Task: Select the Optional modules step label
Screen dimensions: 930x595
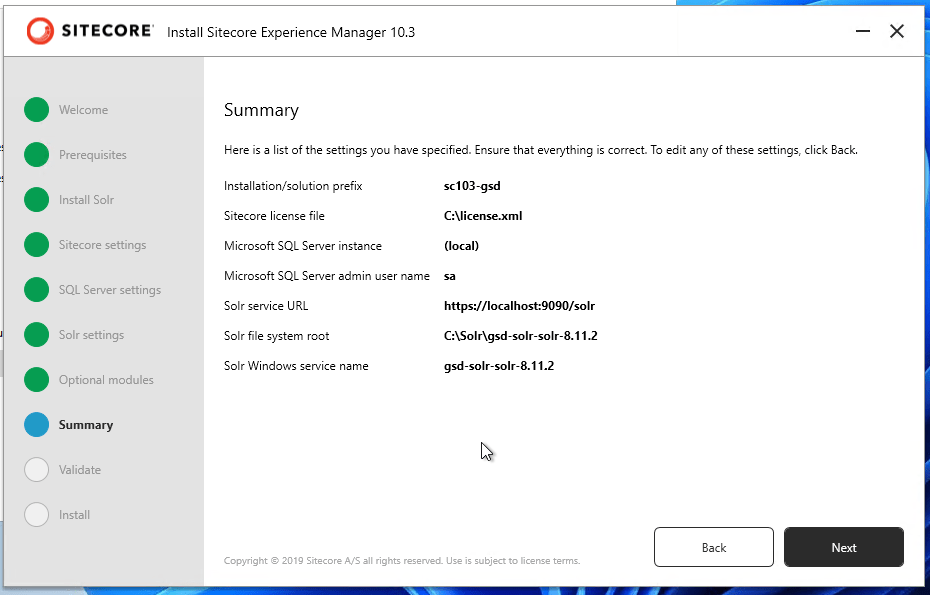Action: click(x=106, y=380)
